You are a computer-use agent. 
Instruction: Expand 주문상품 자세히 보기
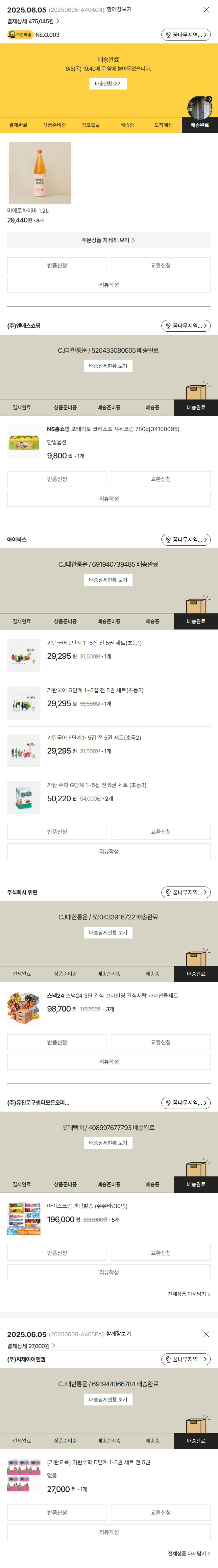click(x=109, y=241)
